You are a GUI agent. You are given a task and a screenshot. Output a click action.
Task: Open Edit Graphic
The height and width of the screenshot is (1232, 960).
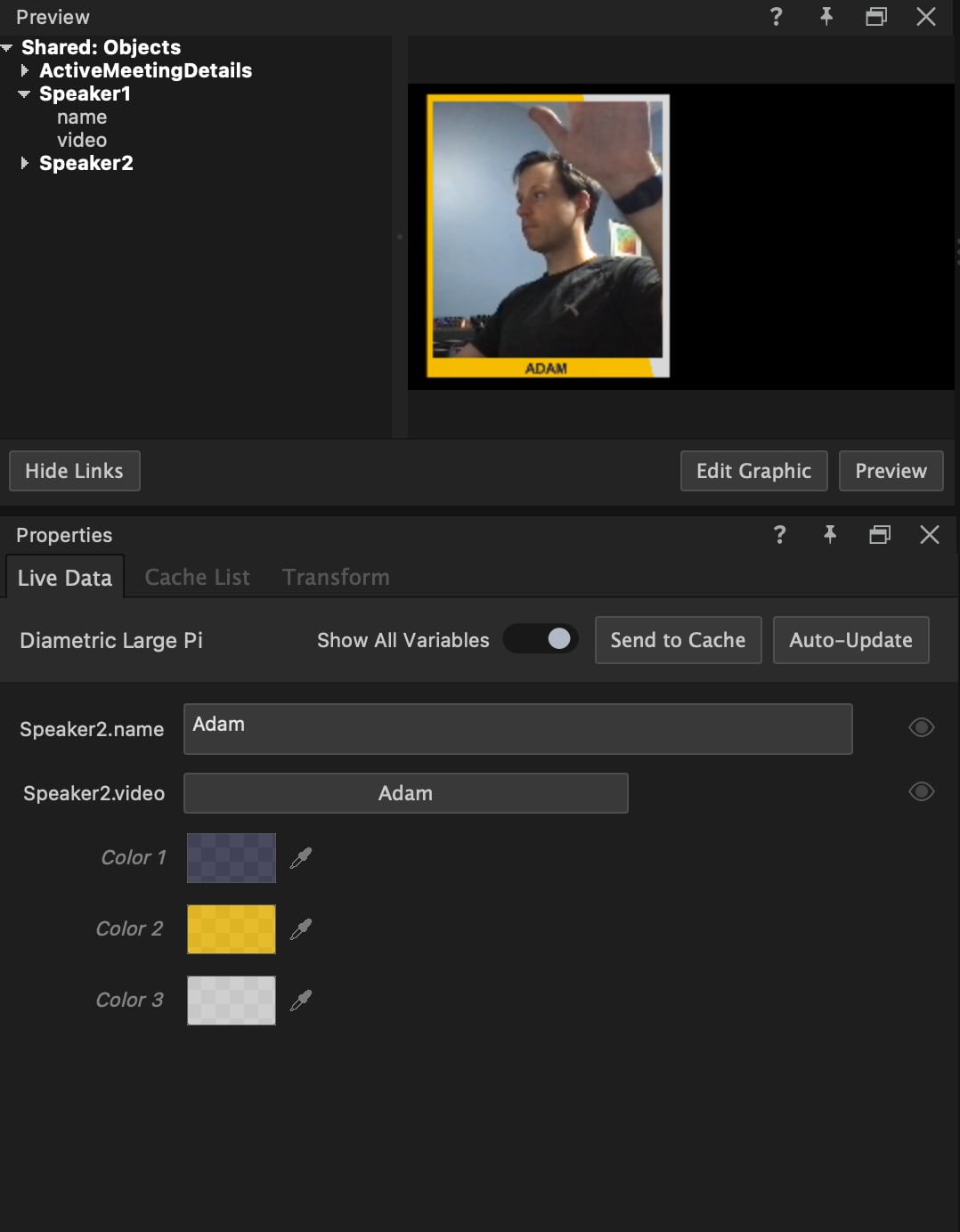pyautogui.click(x=753, y=471)
